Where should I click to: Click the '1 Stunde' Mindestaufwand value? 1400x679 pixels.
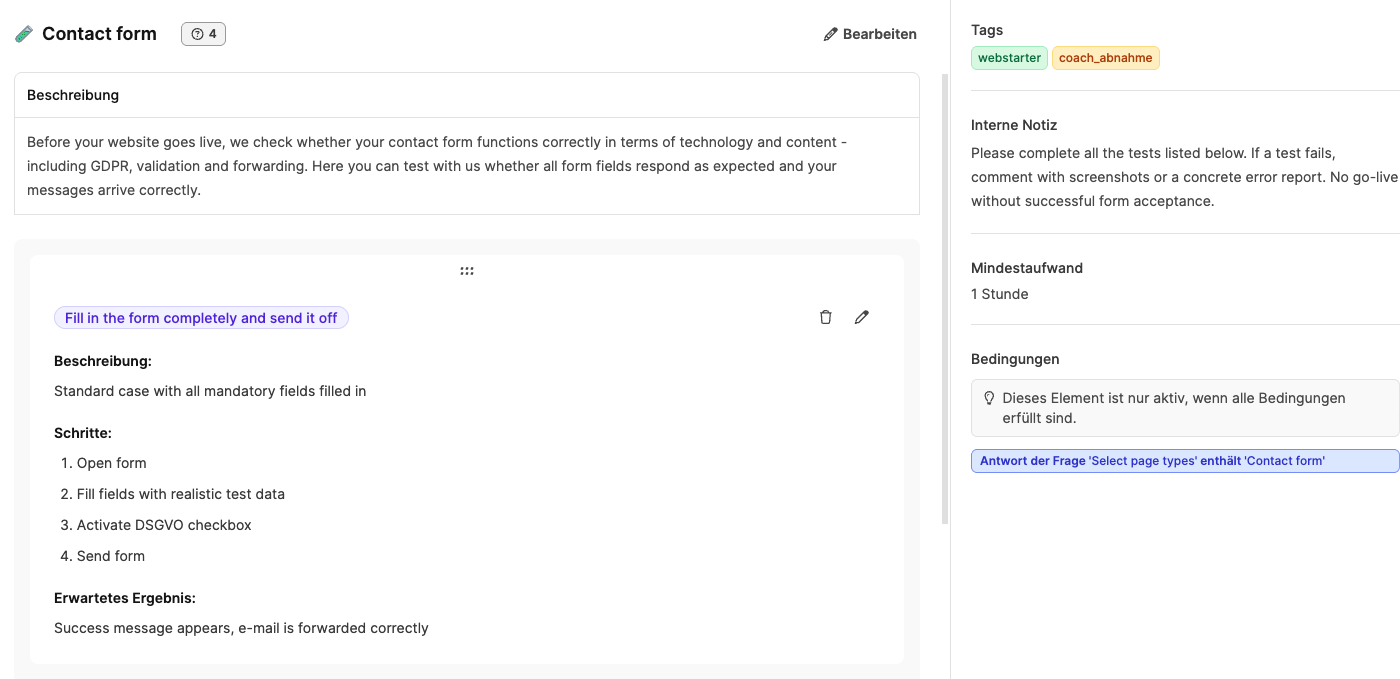coord(999,294)
